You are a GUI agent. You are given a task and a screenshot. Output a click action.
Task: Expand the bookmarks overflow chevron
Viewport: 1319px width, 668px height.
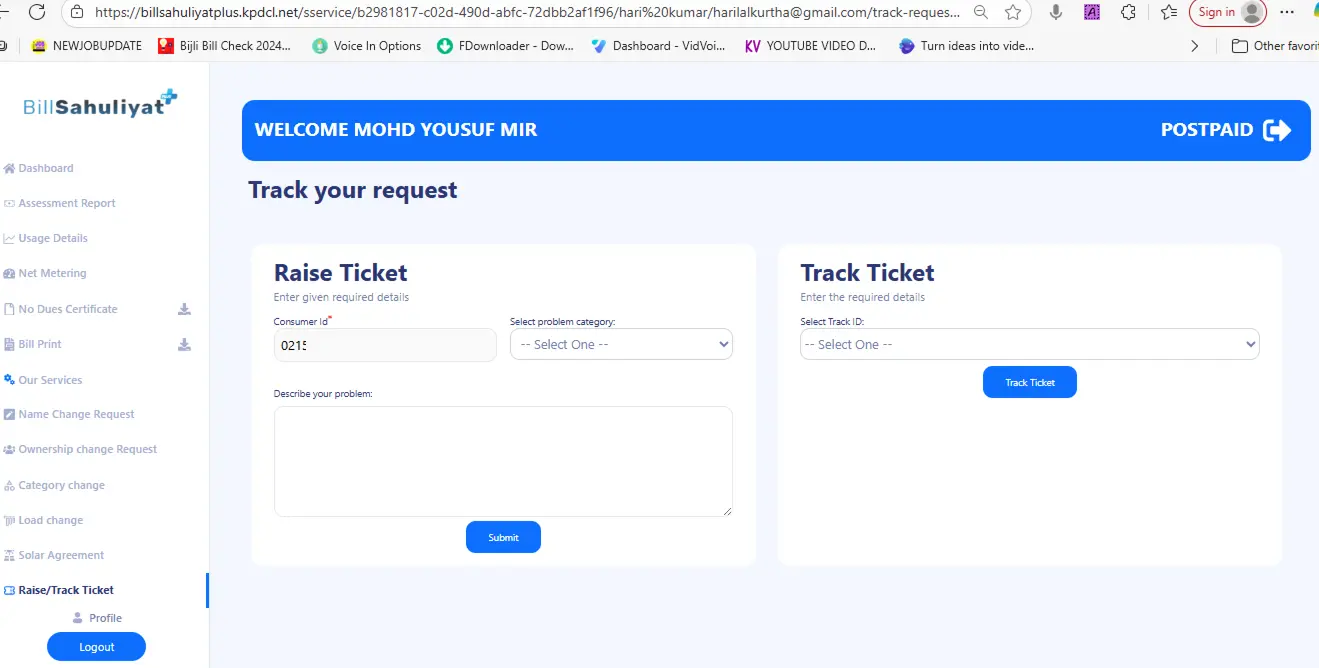1195,46
